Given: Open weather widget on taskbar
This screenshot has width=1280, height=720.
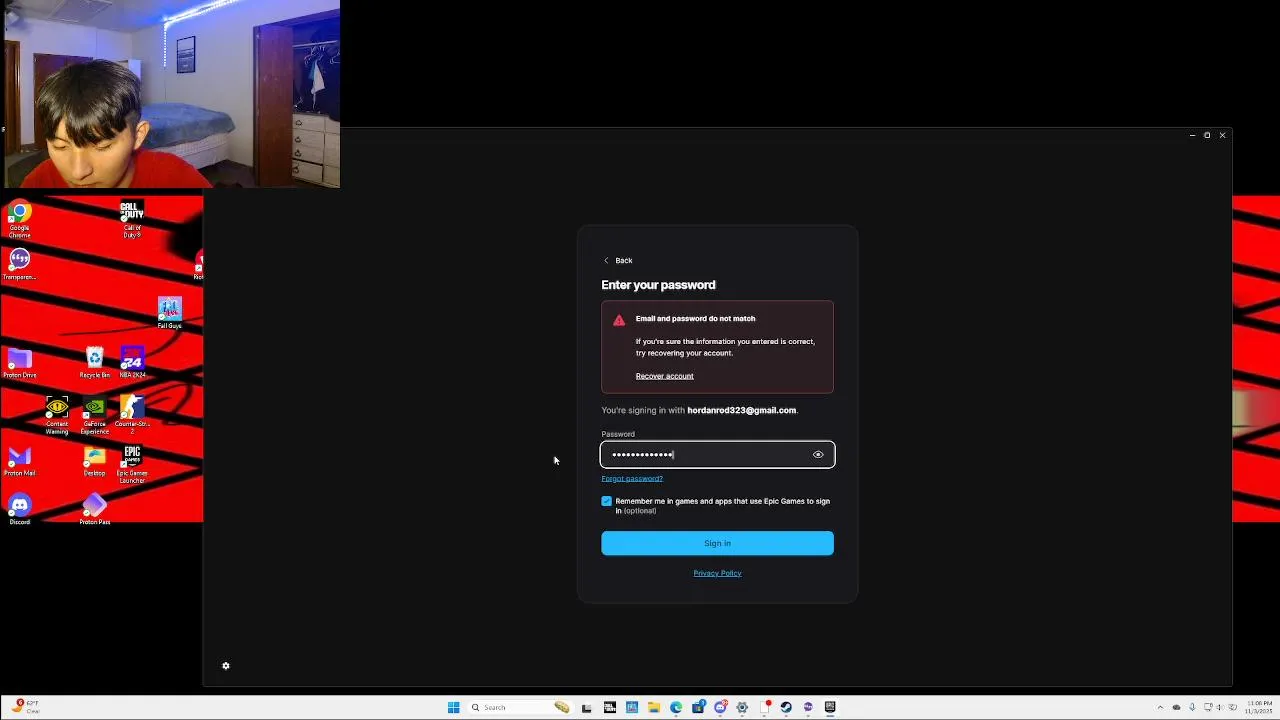Looking at the screenshot, I should 25,707.
